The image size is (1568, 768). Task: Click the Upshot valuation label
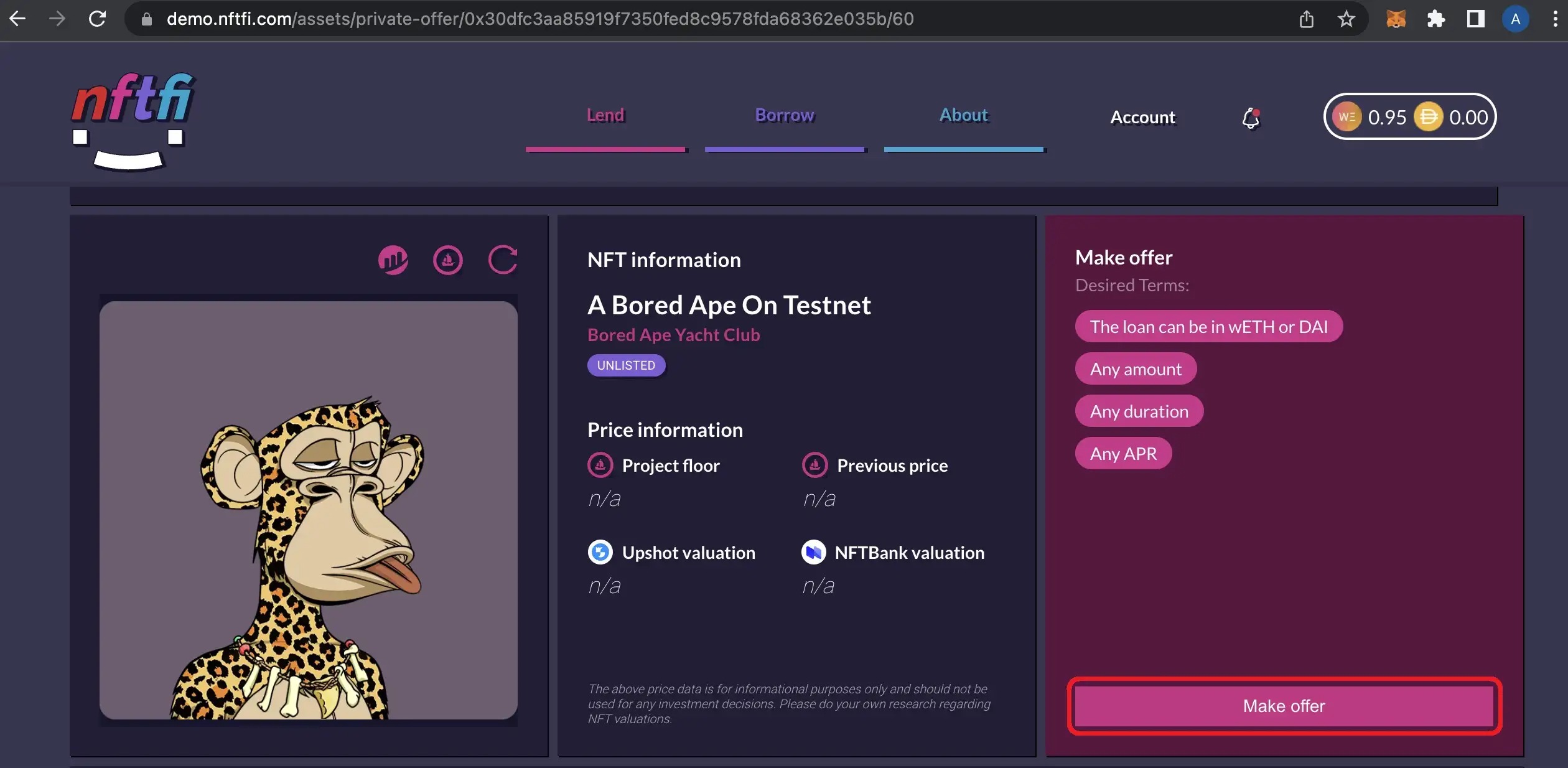689,553
